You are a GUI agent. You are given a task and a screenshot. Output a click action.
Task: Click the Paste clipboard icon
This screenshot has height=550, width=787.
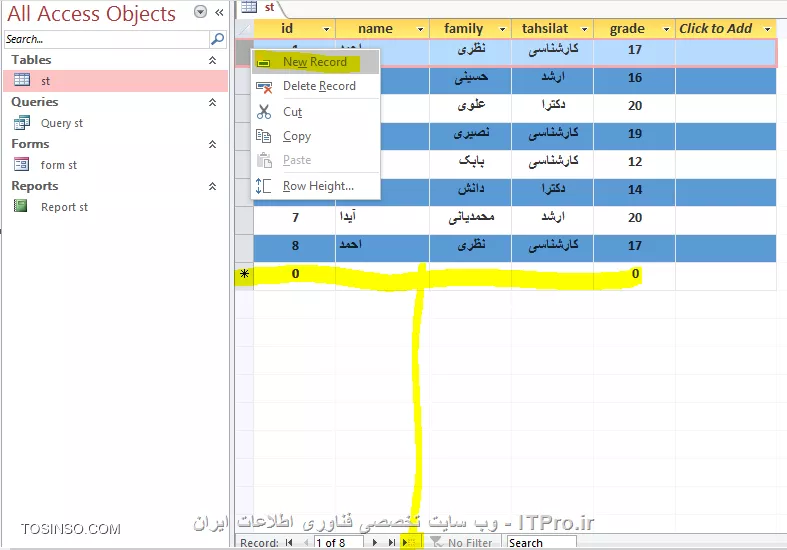[x=264, y=160]
